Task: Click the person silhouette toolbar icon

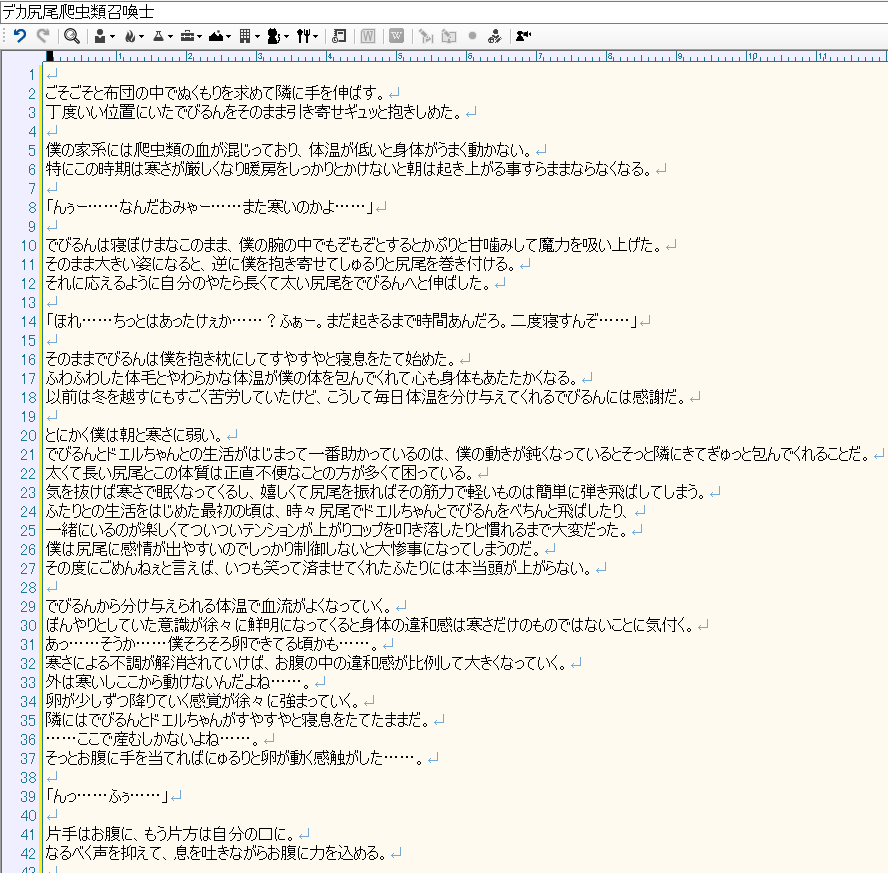Action: click(x=100, y=36)
